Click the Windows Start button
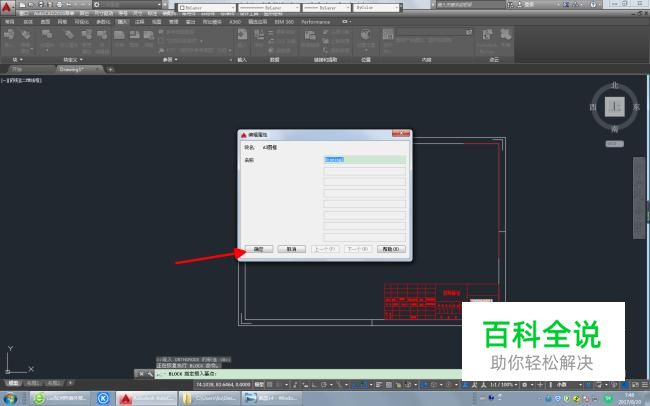The width and height of the screenshot is (650, 406). click(10, 399)
